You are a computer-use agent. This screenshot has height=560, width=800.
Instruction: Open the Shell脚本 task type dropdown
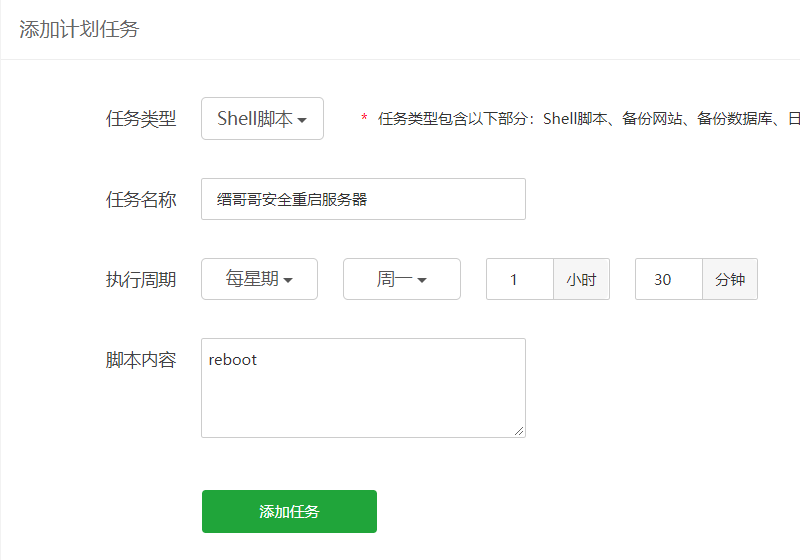[x=262, y=118]
